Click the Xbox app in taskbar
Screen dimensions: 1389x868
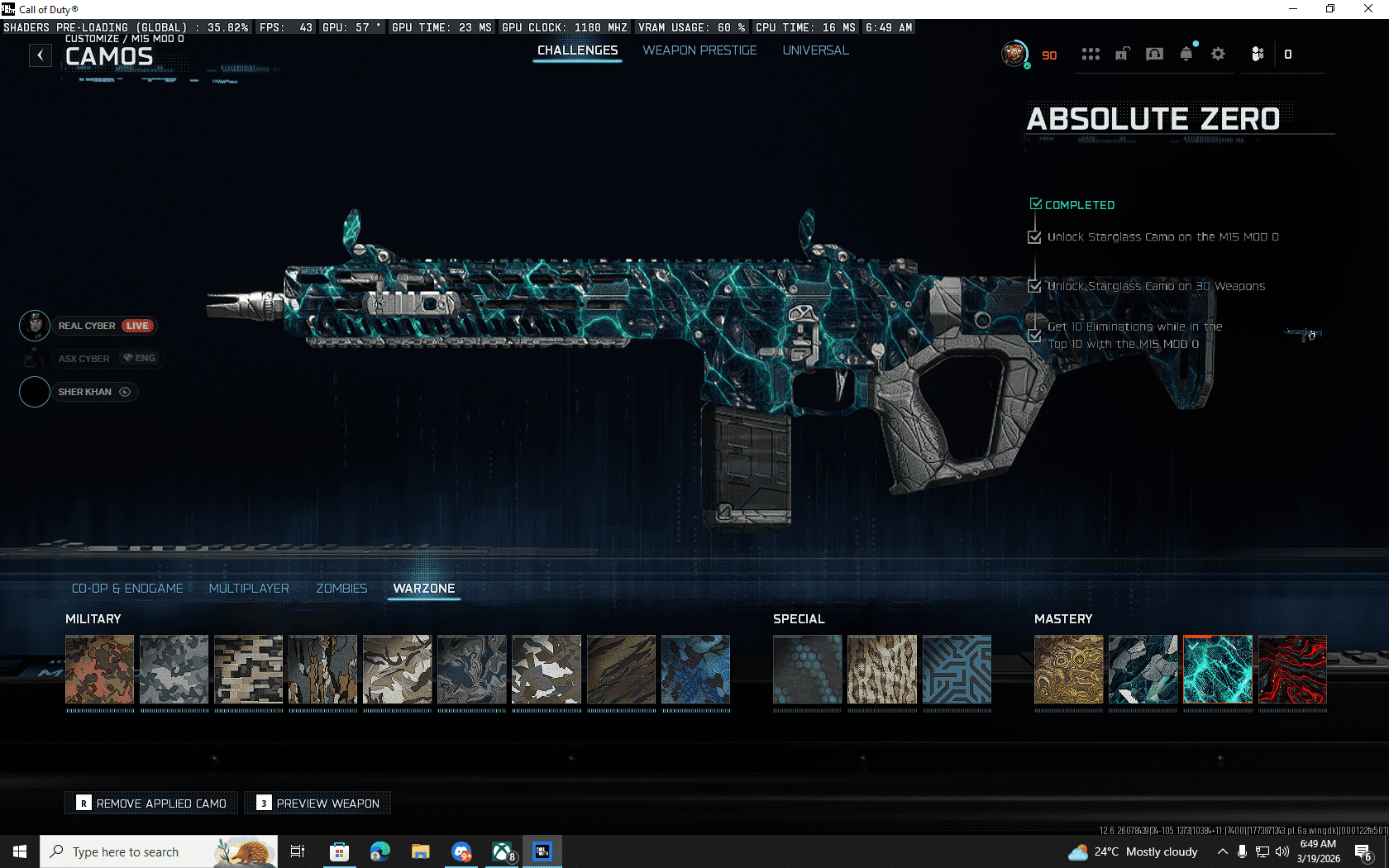pyautogui.click(x=502, y=851)
